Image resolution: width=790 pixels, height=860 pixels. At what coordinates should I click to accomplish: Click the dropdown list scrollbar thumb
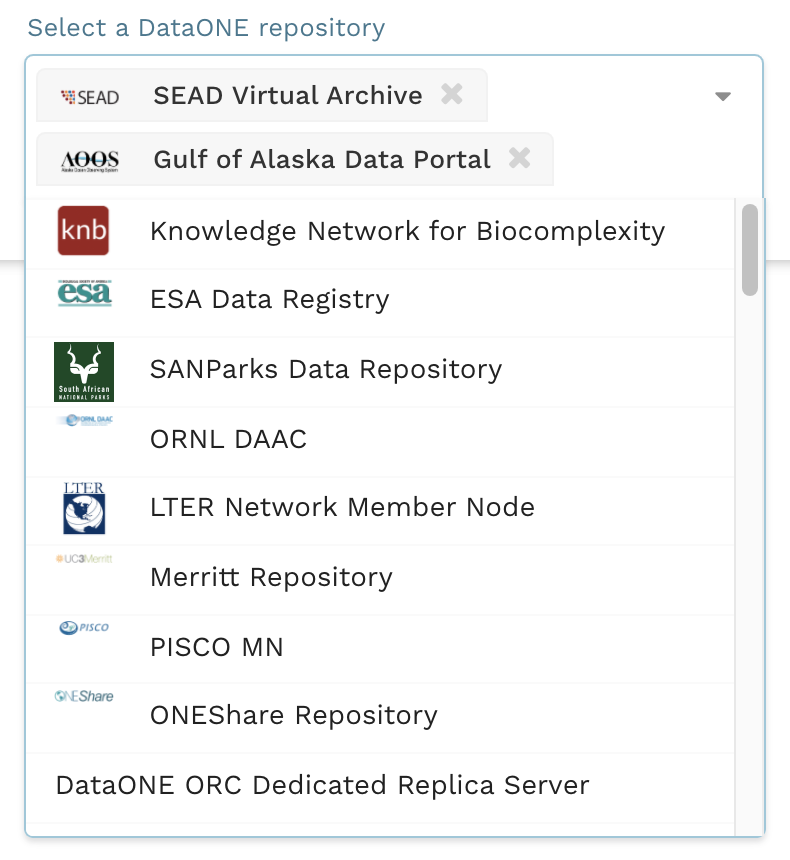pos(749,250)
